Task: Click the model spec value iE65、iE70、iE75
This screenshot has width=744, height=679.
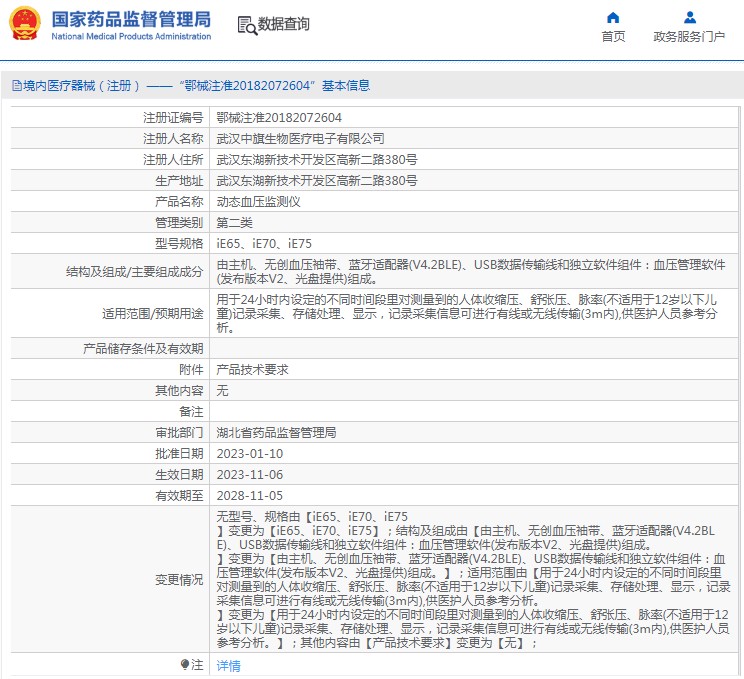Action: tap(265, 243)
